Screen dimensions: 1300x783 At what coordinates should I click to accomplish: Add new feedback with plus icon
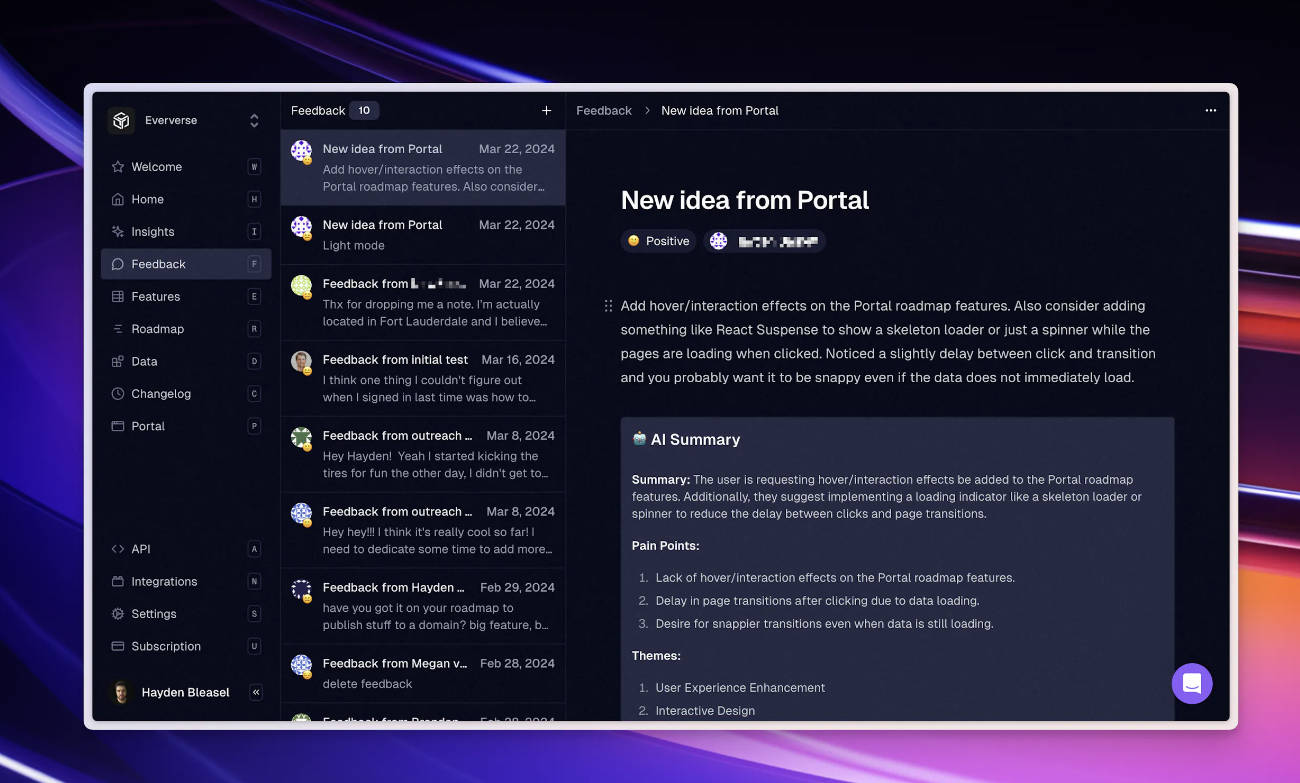click(x=546, y=111)
